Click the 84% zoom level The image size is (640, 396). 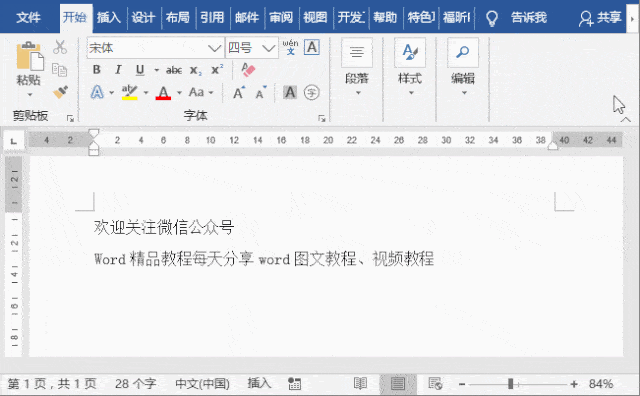tap(601, 384)
